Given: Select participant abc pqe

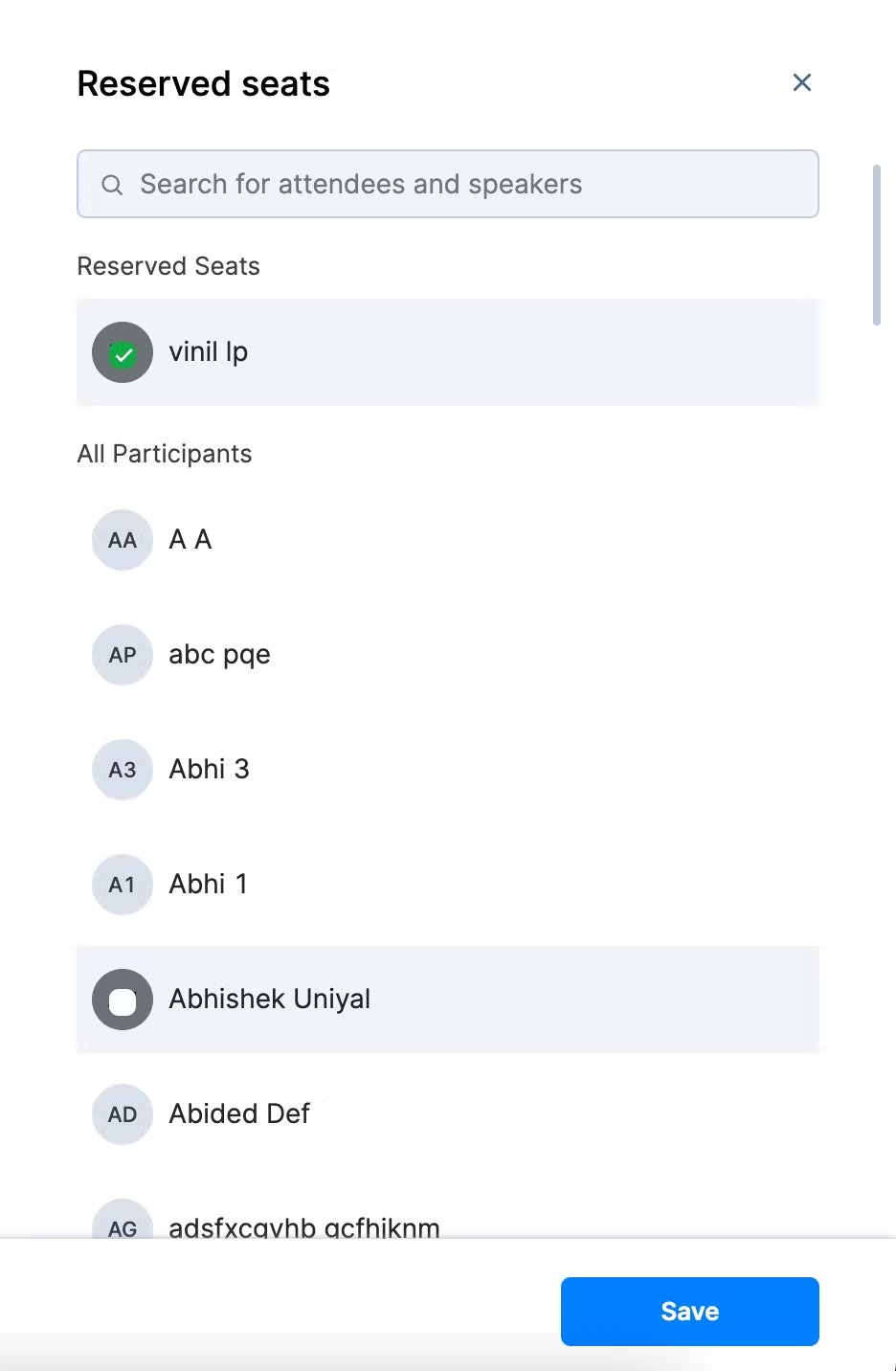Looking at the screenshot, I should click(219, 655).
